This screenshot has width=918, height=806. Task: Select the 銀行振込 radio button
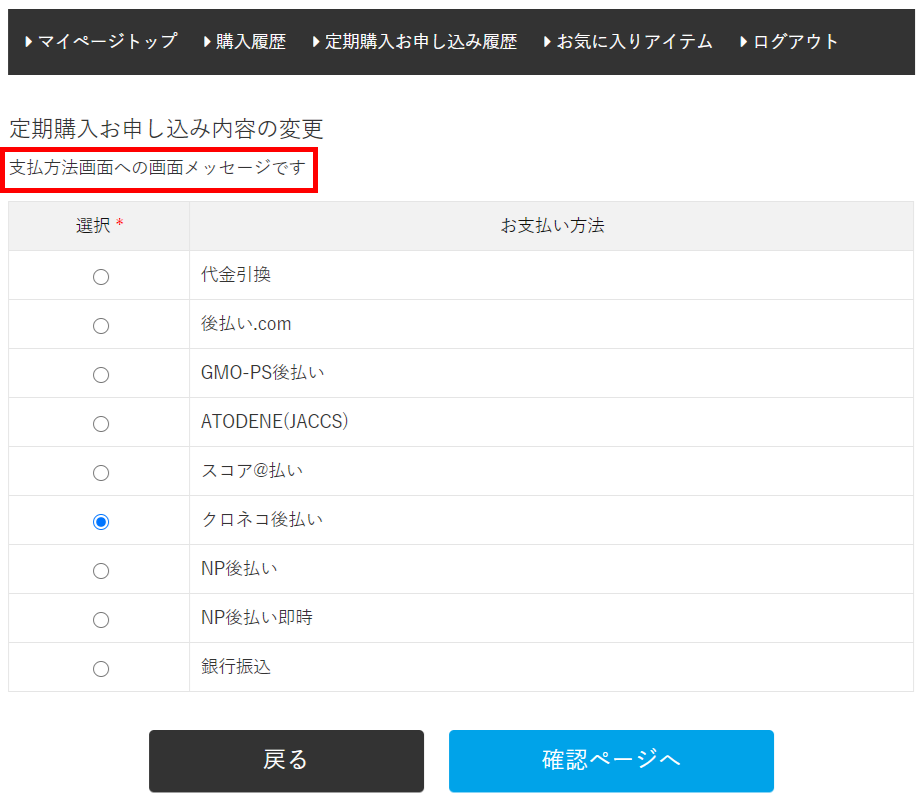coord(101,669)
